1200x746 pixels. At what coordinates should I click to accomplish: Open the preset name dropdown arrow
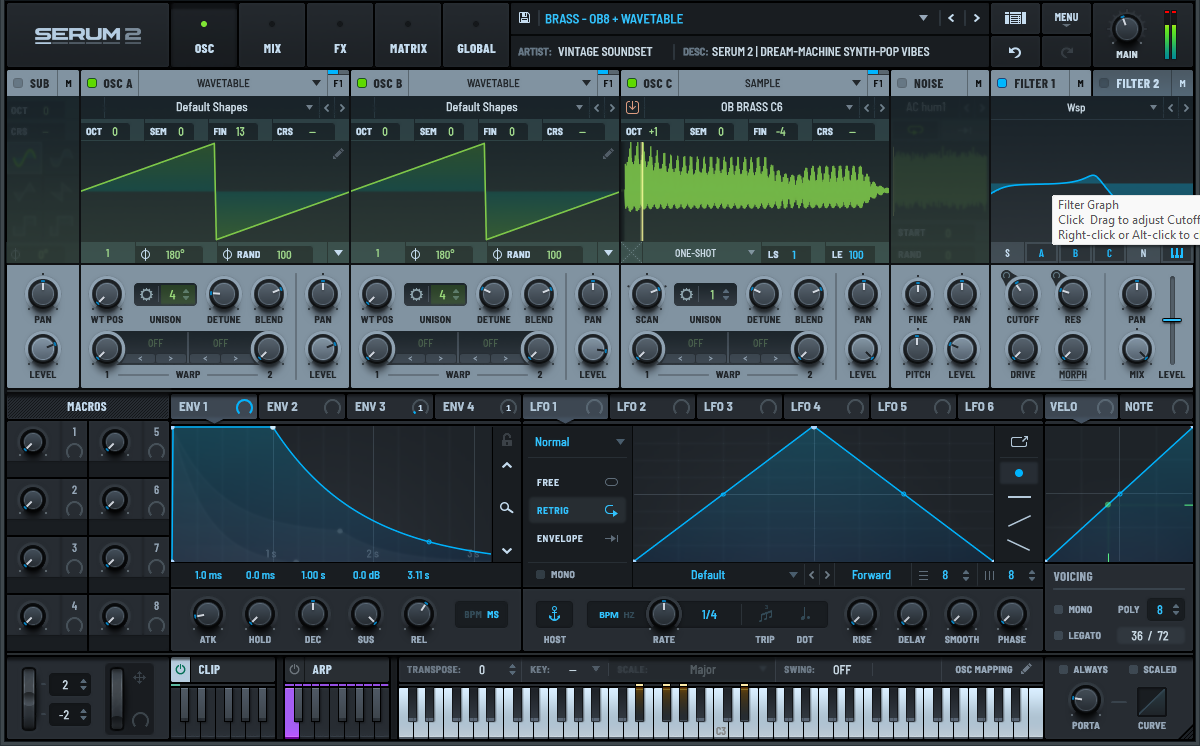coord(923,18)
